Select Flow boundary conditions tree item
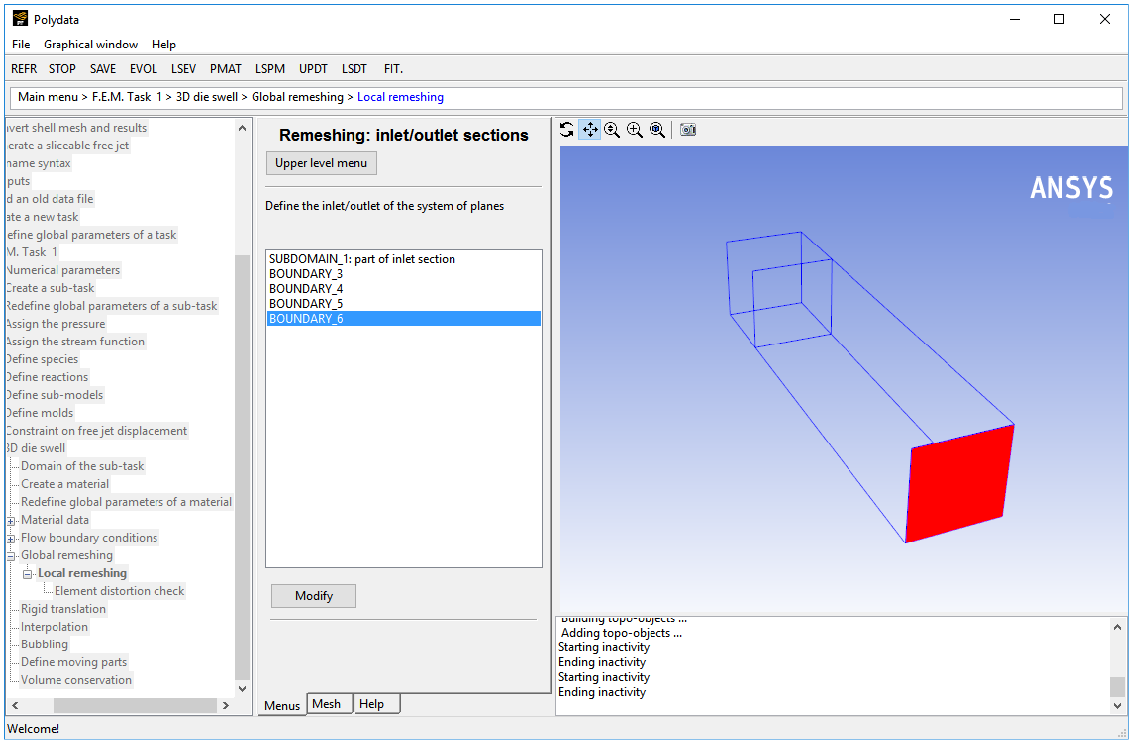The image size is (1135, 746). click(89, 538)
